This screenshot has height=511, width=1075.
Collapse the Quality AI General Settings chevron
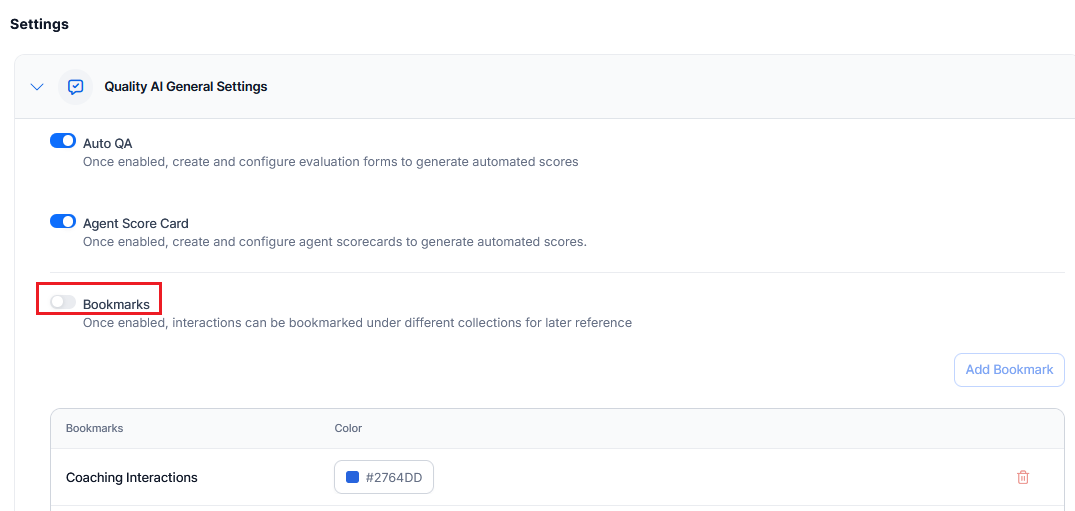pyautogui.click(x=37, y=87)
